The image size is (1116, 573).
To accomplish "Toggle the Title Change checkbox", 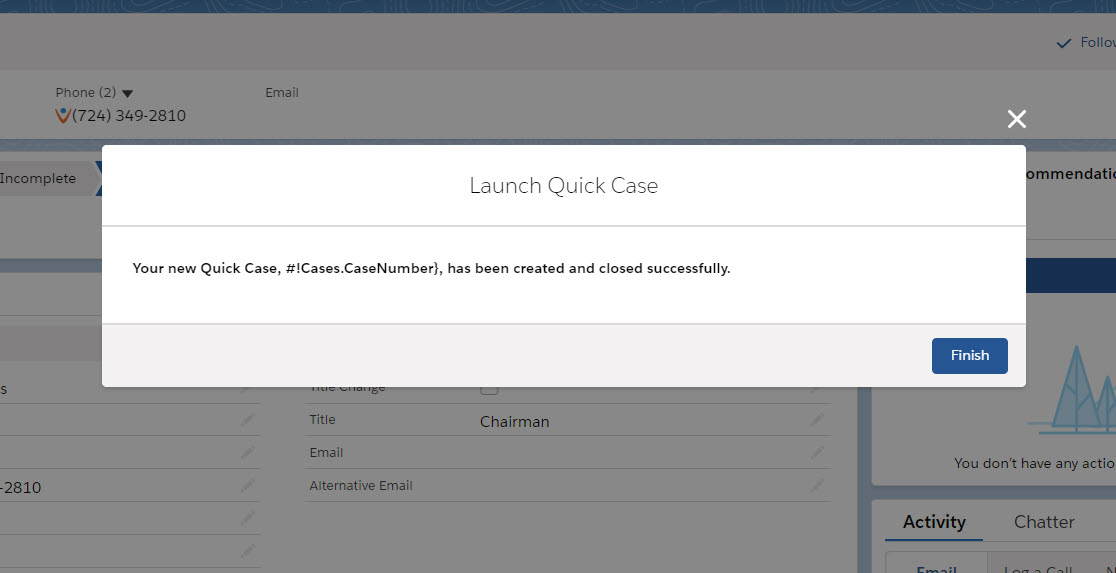I will click(490, 389).
